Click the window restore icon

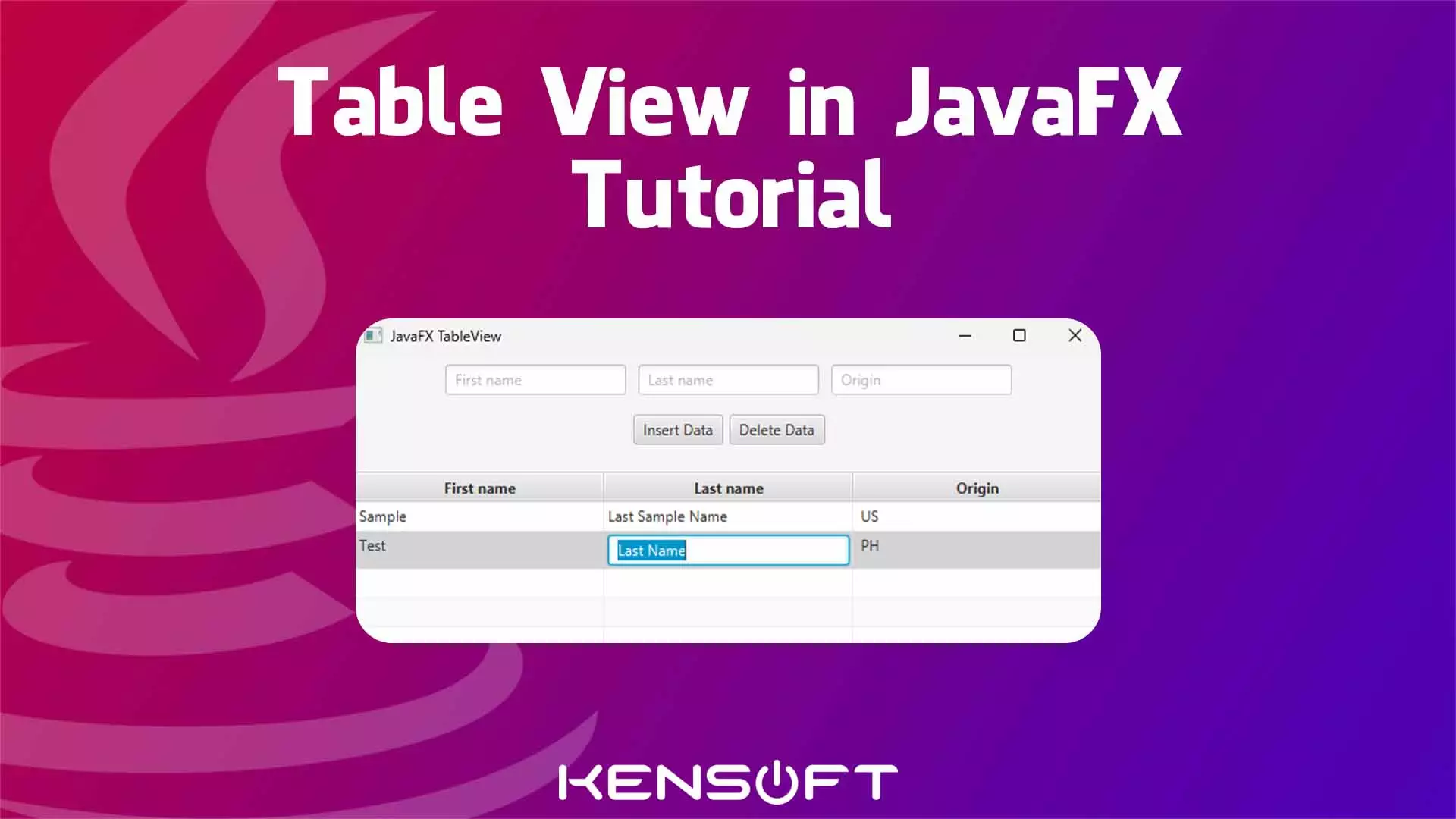(x=1019, y=335)
